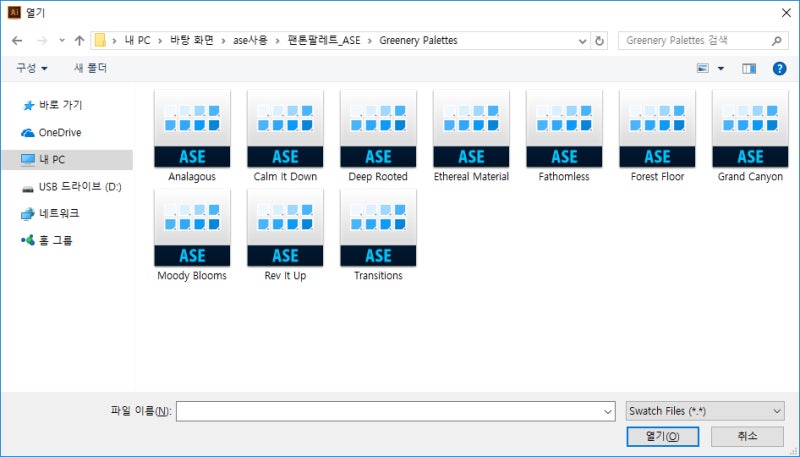Go forward with the right arrow button
Viewport: 800px width, 457px height.
(42, 40)
